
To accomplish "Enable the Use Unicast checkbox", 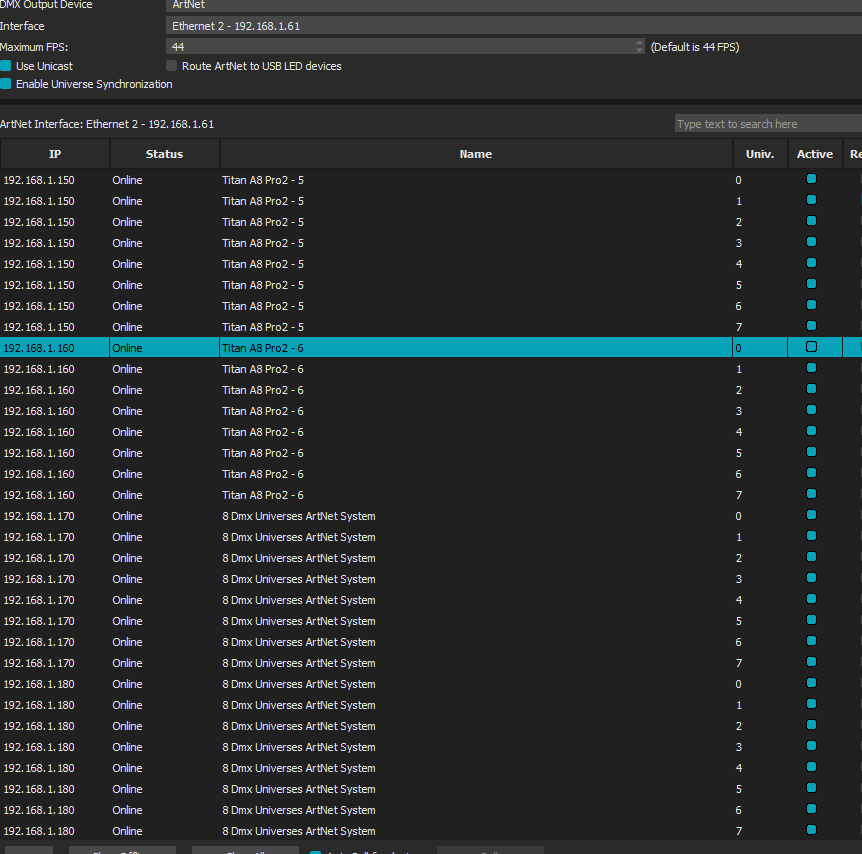I will [x=6, y=66].
